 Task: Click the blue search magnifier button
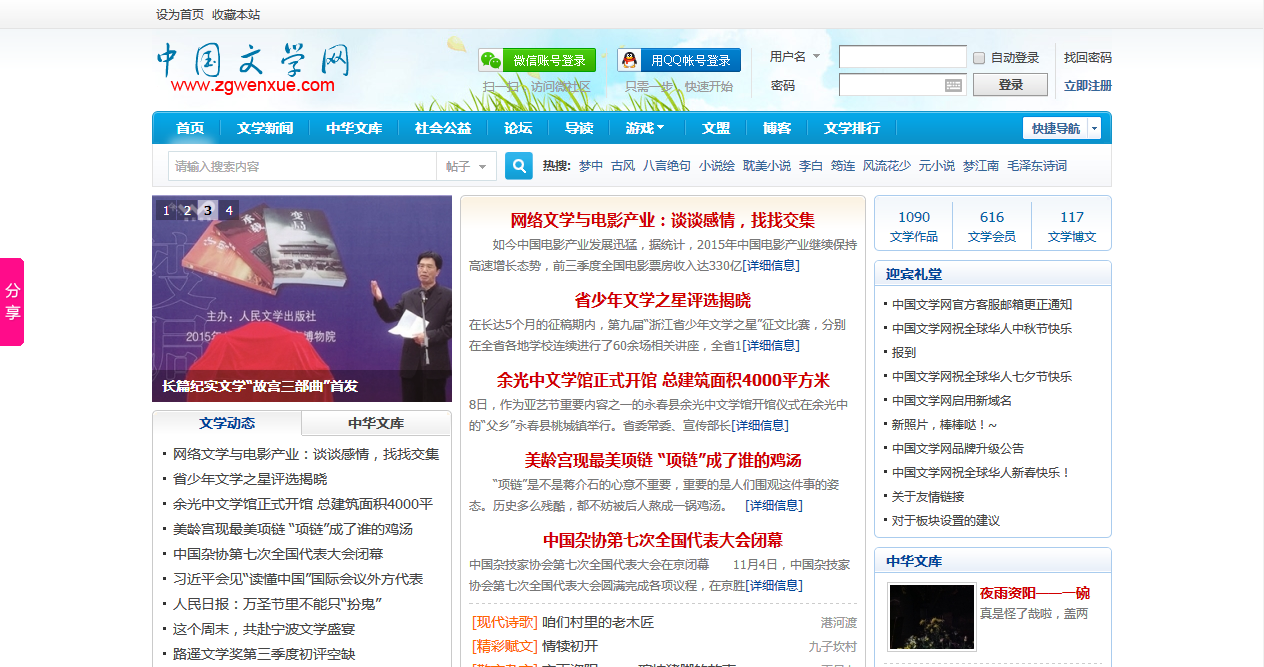(x=519, y=166)
